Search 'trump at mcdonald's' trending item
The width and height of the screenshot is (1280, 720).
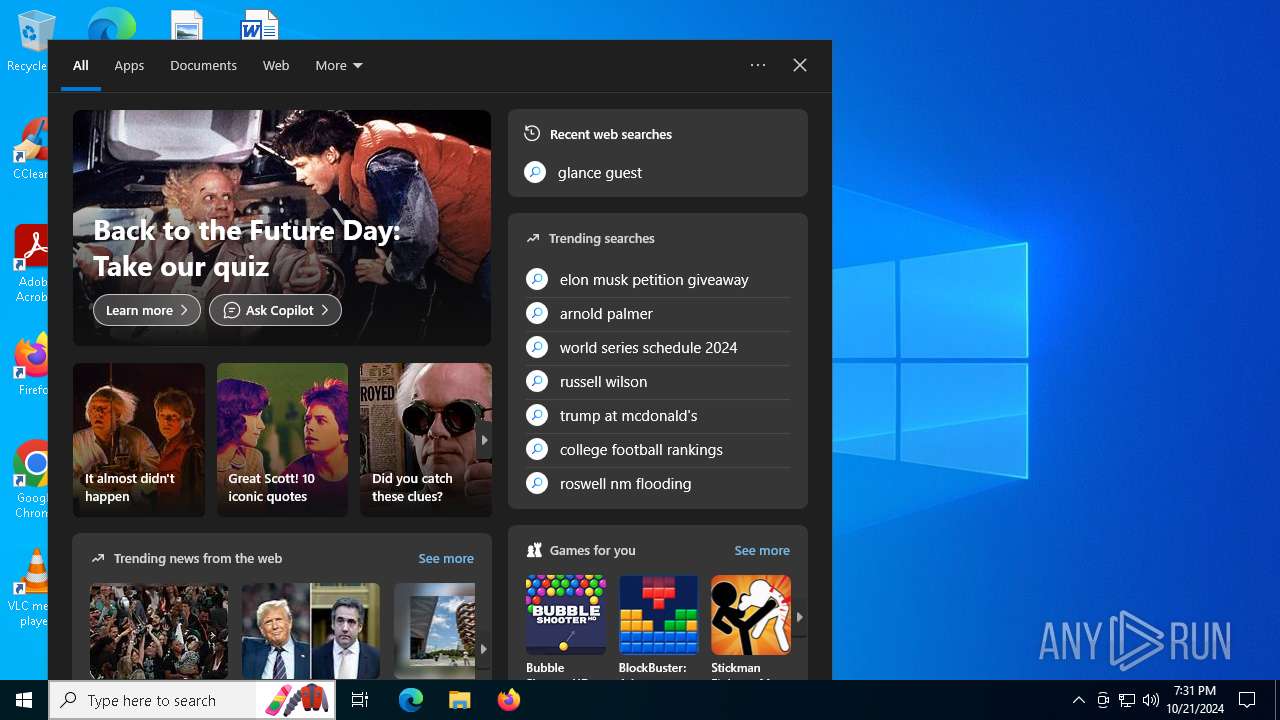coord(657,415)
